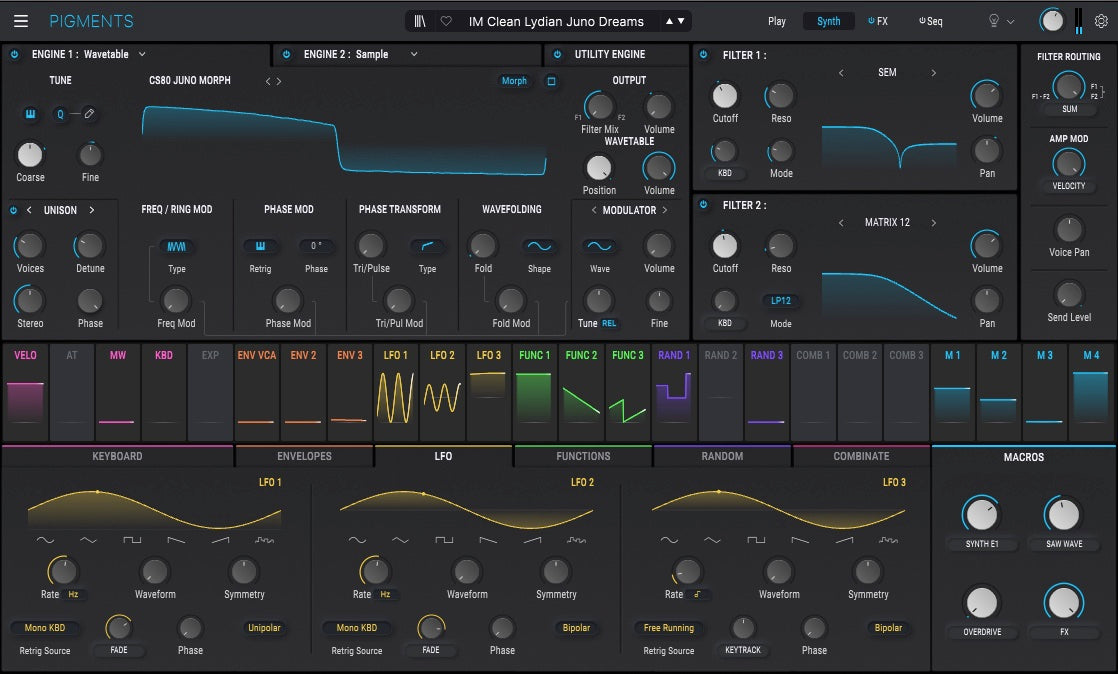Select LFO 3 saw-down waveform shape icon

tap(800, 540)
